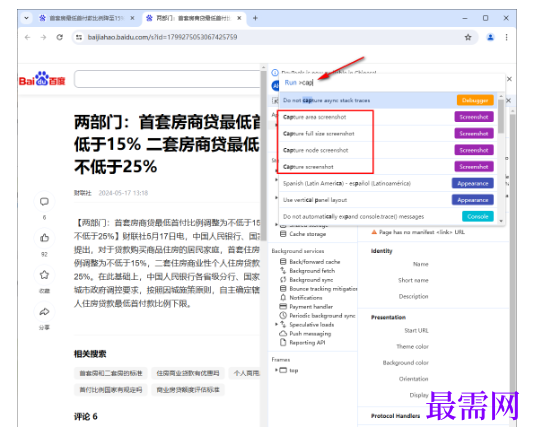Reload the page with refresh icon
Viewport: 538px width, 437px height.
60,37
